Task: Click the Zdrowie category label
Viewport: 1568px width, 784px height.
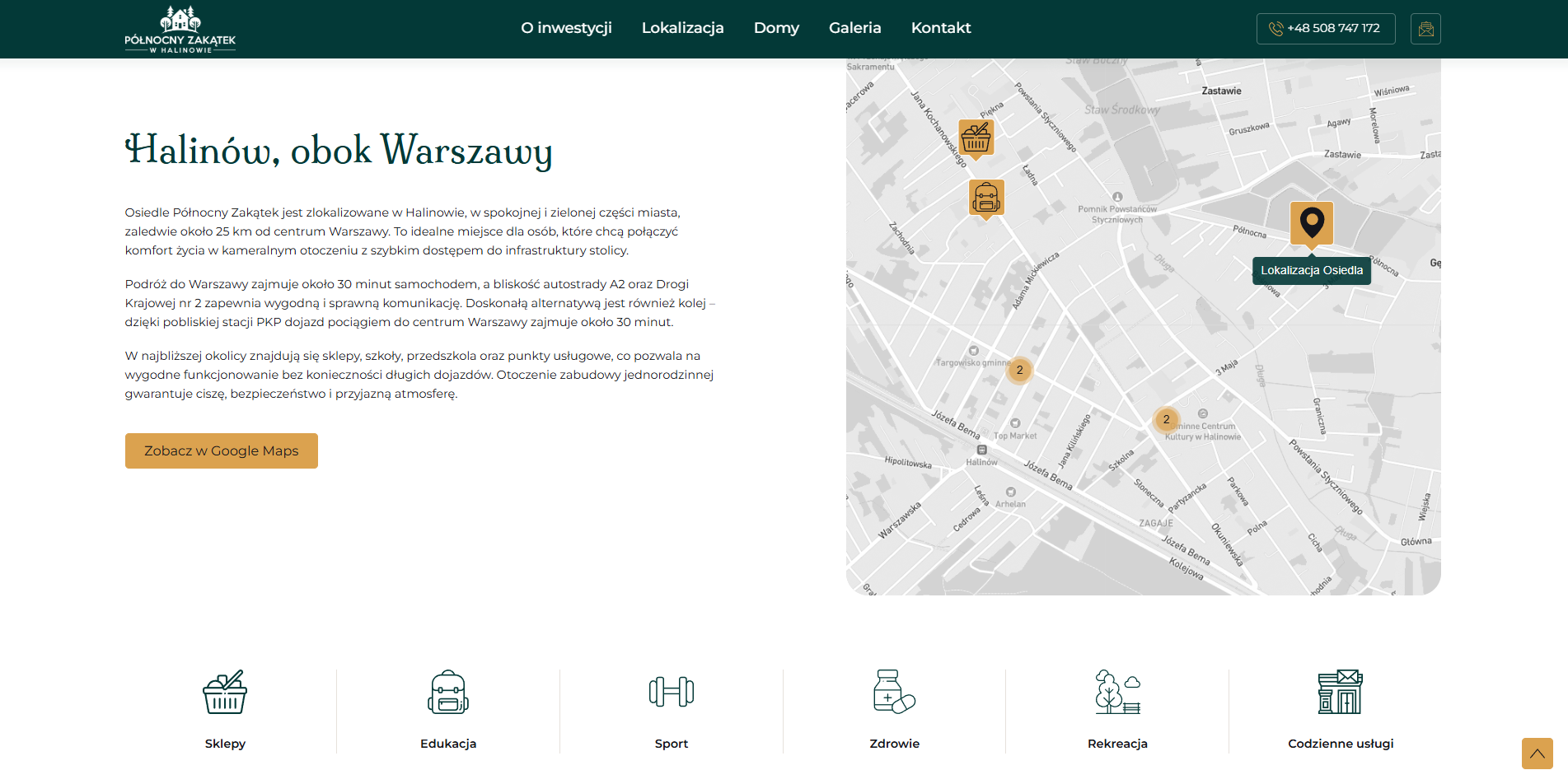Action: pos(894,744)
